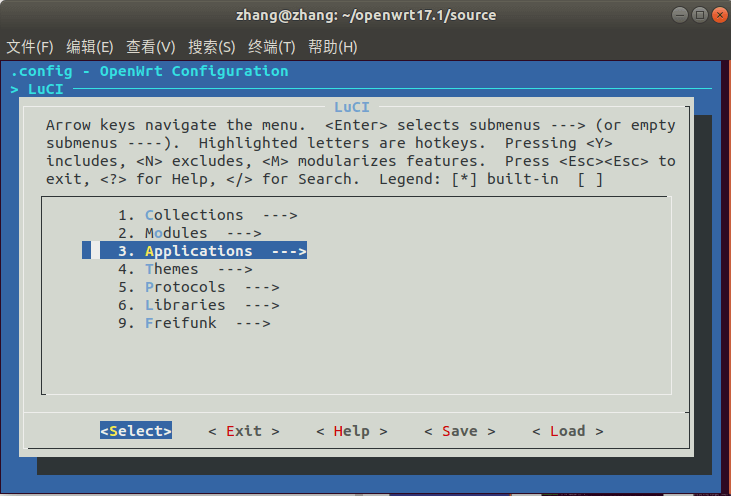Open the 文件(F) menu
Screen dimensions: 731x496
pyautogui.click(x=30, y=47)
